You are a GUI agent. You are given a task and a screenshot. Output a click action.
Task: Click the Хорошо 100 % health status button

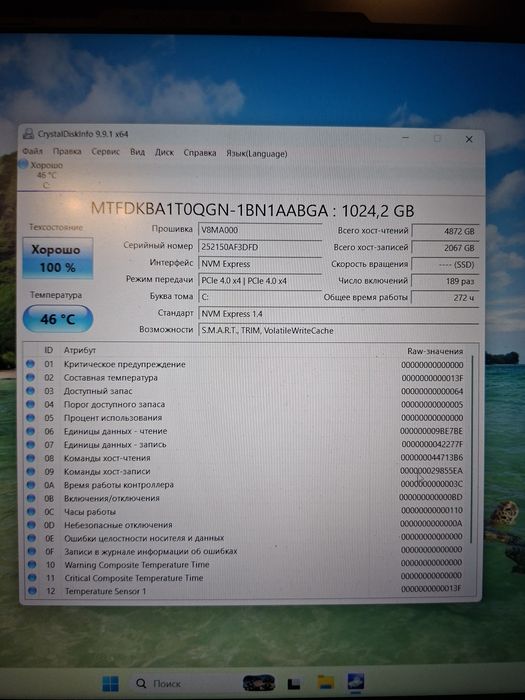click(58, 258)
